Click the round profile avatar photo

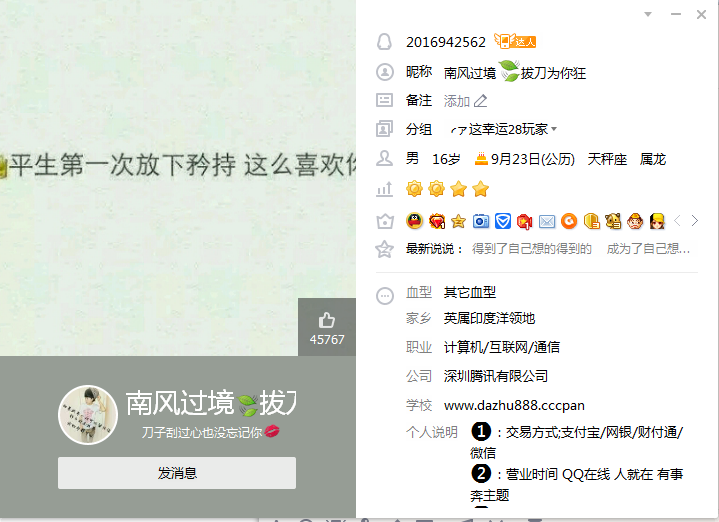point(88,415)
